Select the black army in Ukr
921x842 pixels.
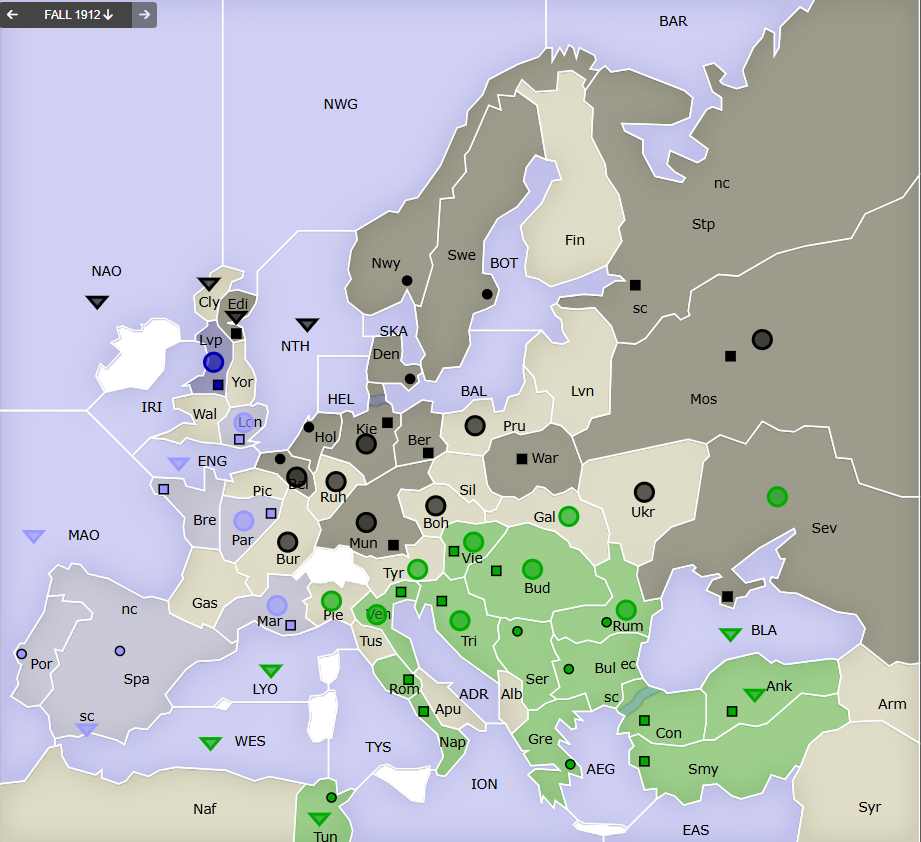pyautogui.click(x=644, y=492)
